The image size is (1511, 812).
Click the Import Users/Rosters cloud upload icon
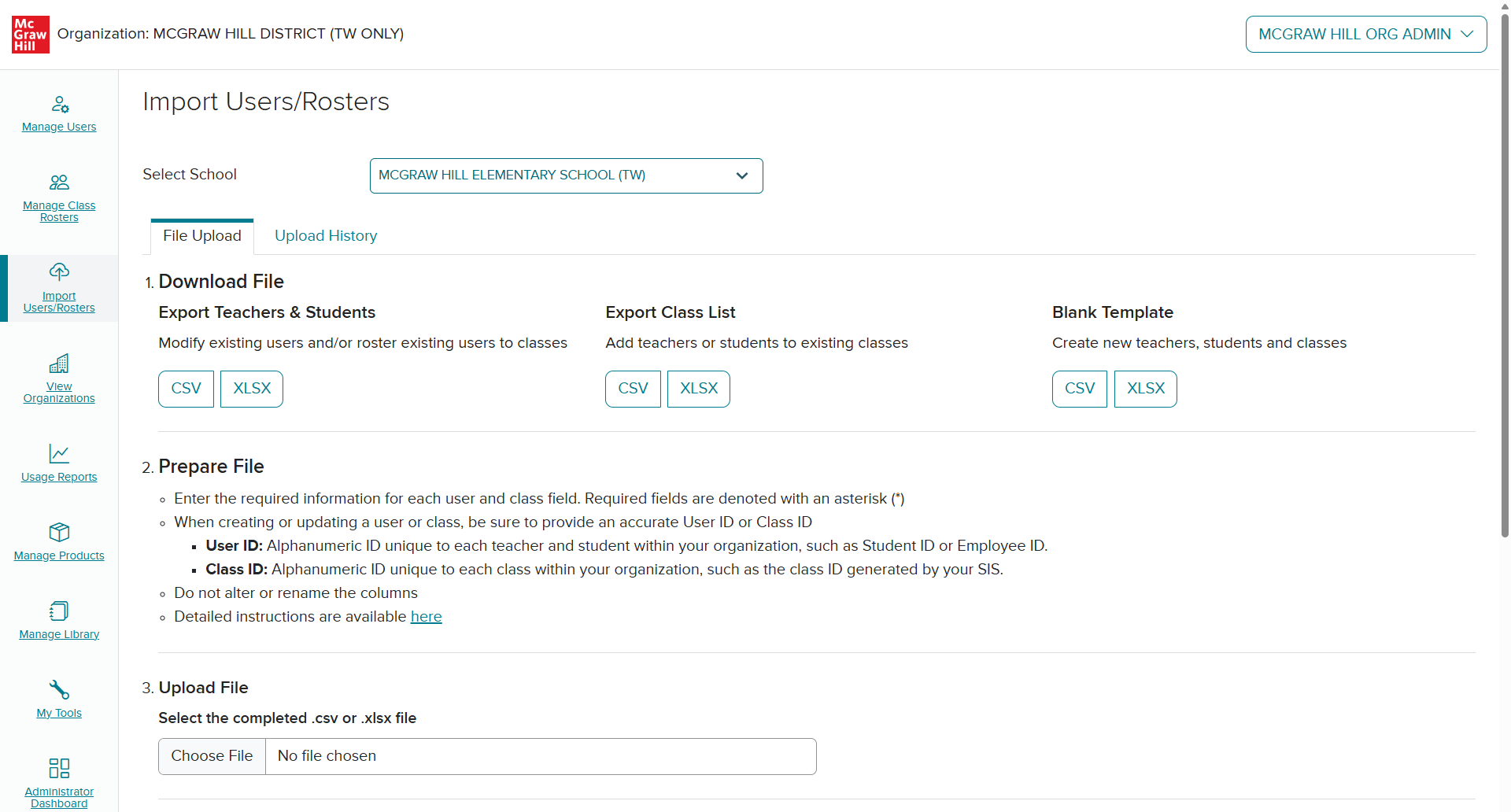click(x=59, y=272)
